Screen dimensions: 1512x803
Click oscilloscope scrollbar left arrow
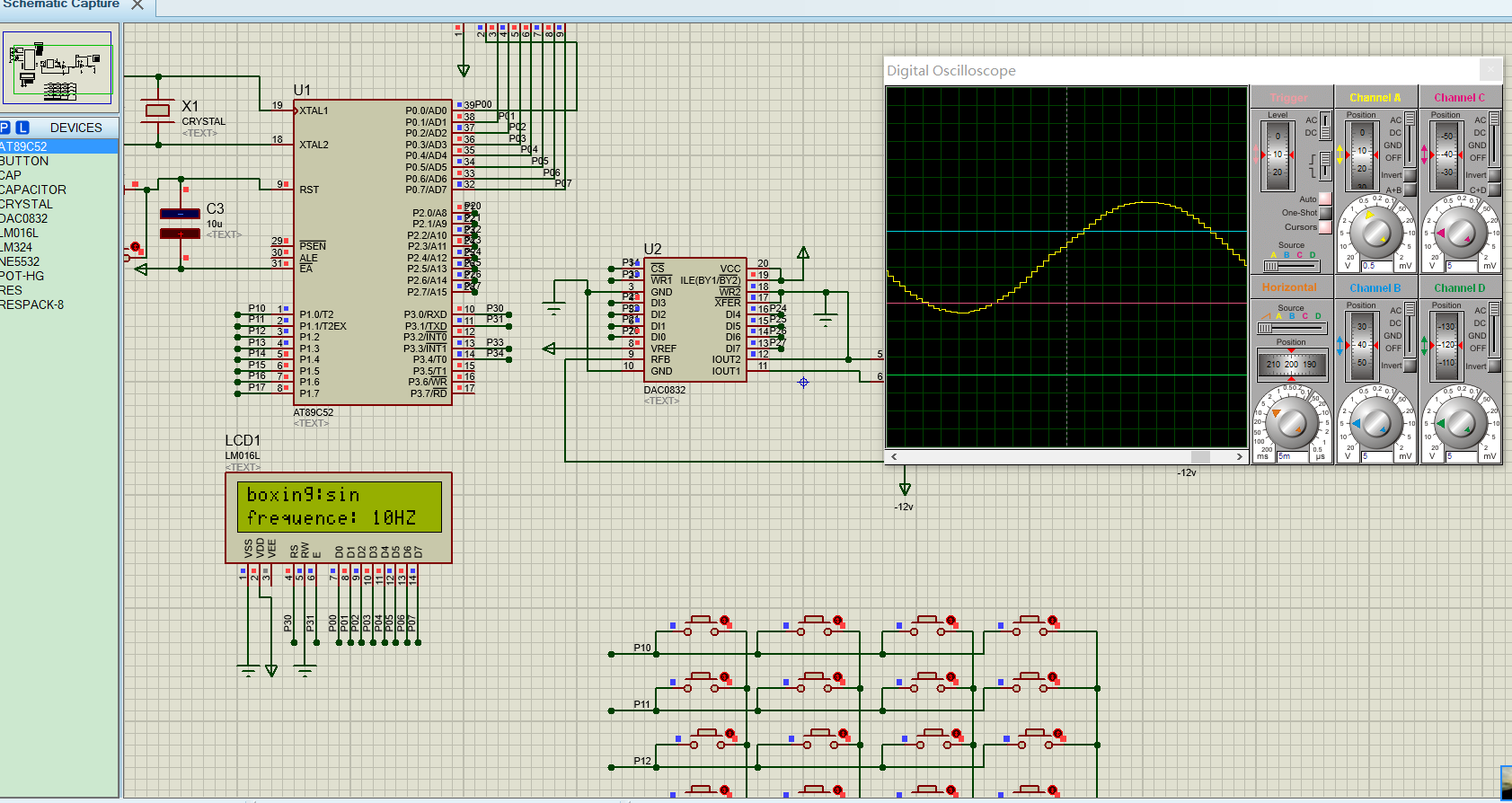click(893, 457)
